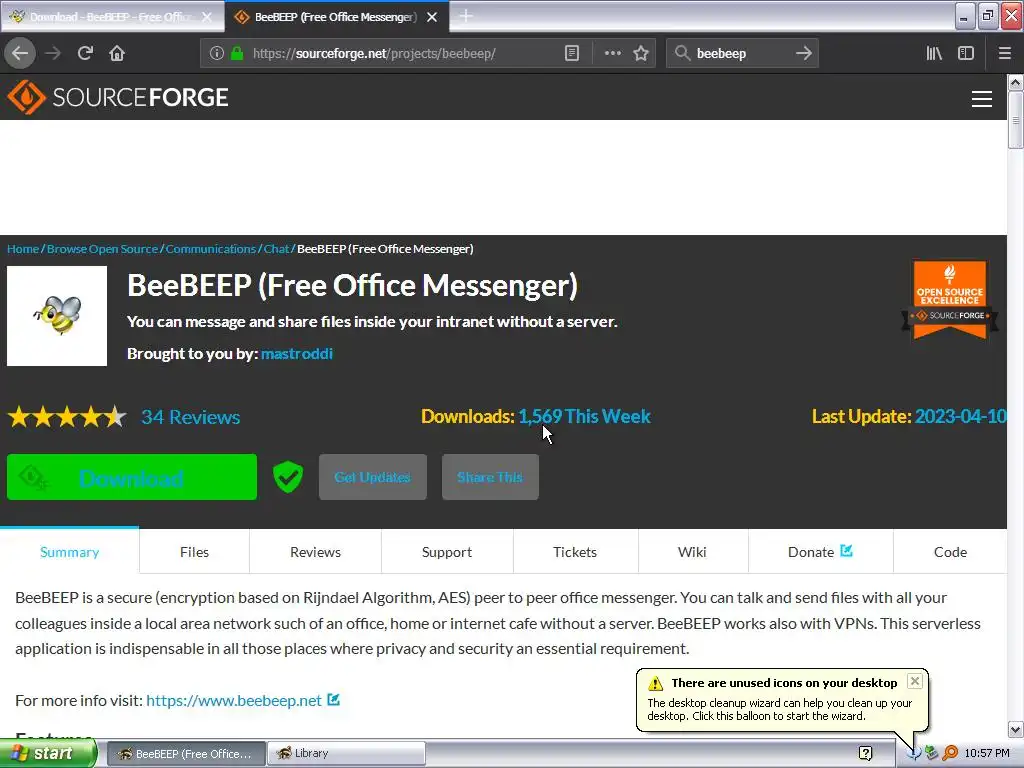Click the BeeBEEP bee project logo

pos(57,316)
